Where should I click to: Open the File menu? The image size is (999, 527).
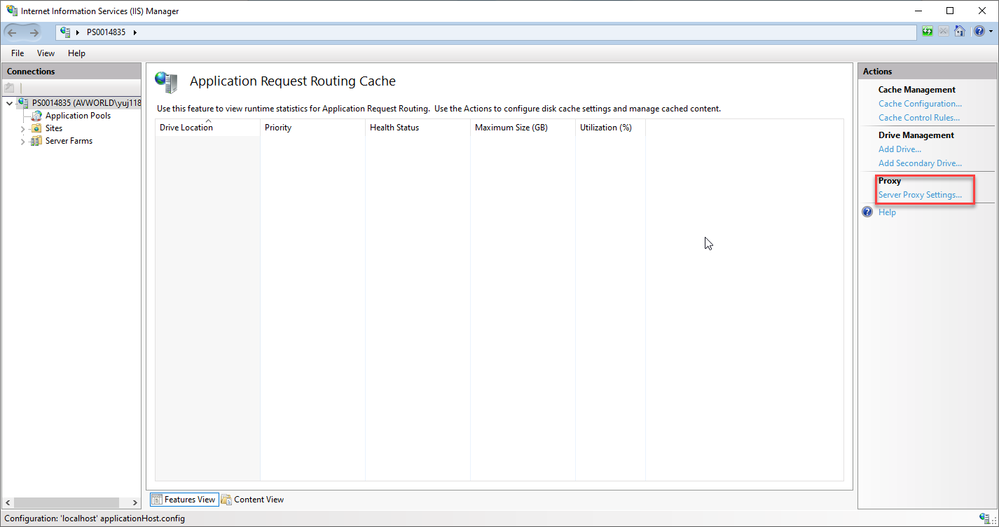pyautogui.click(x=18, y=53)
